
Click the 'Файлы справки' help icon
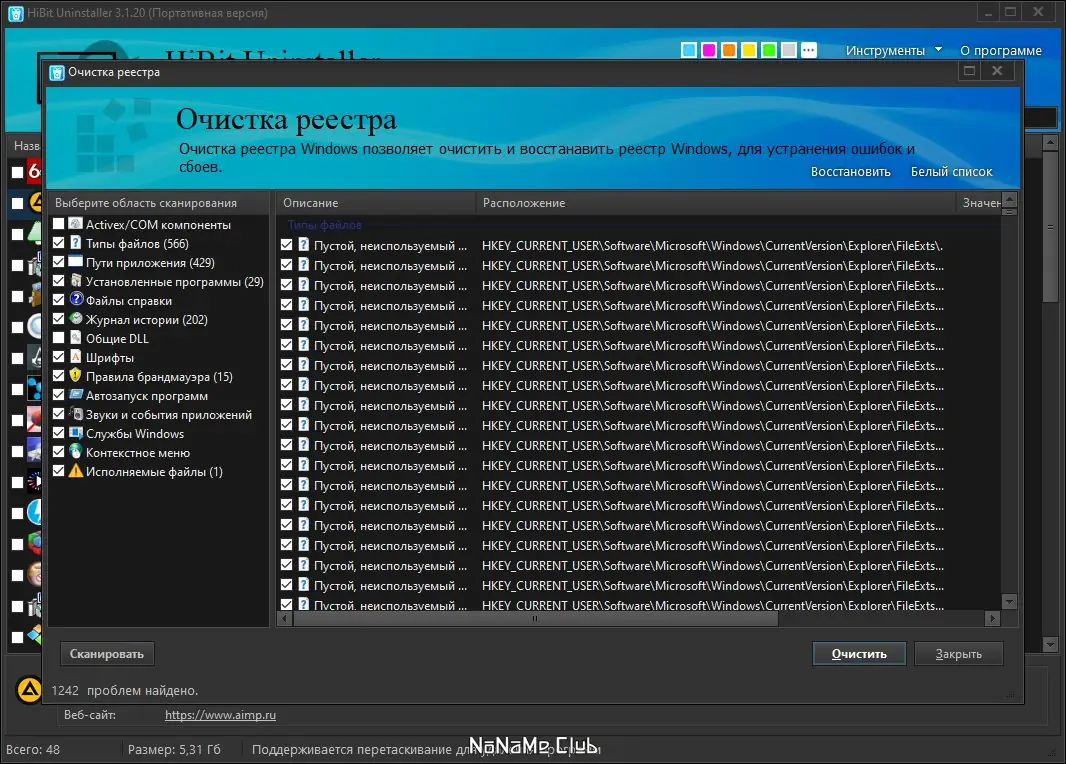[75, 300]
